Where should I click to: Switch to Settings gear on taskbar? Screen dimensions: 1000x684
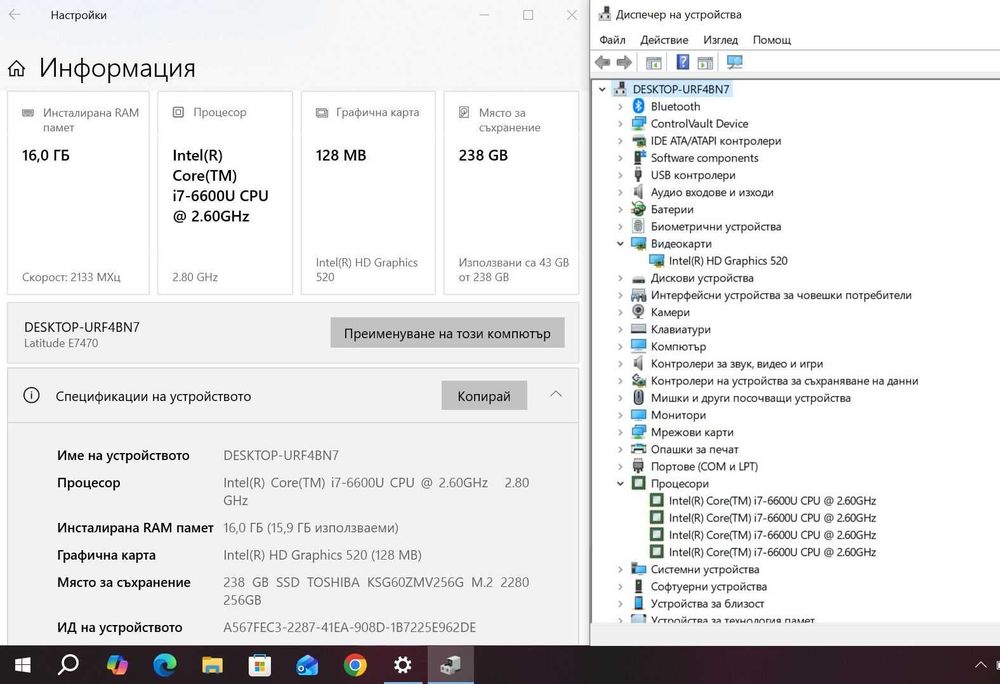402,665
